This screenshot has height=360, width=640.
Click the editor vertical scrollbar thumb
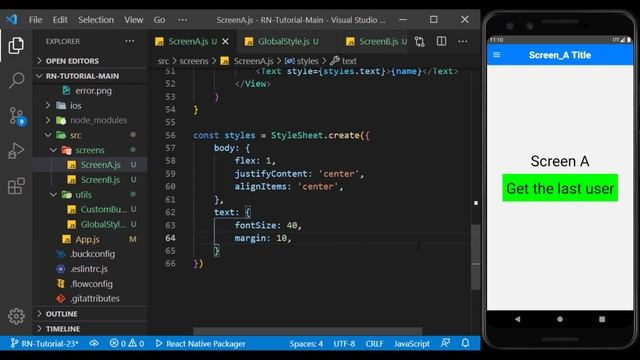pyautogui.click(x=475, y=257)
